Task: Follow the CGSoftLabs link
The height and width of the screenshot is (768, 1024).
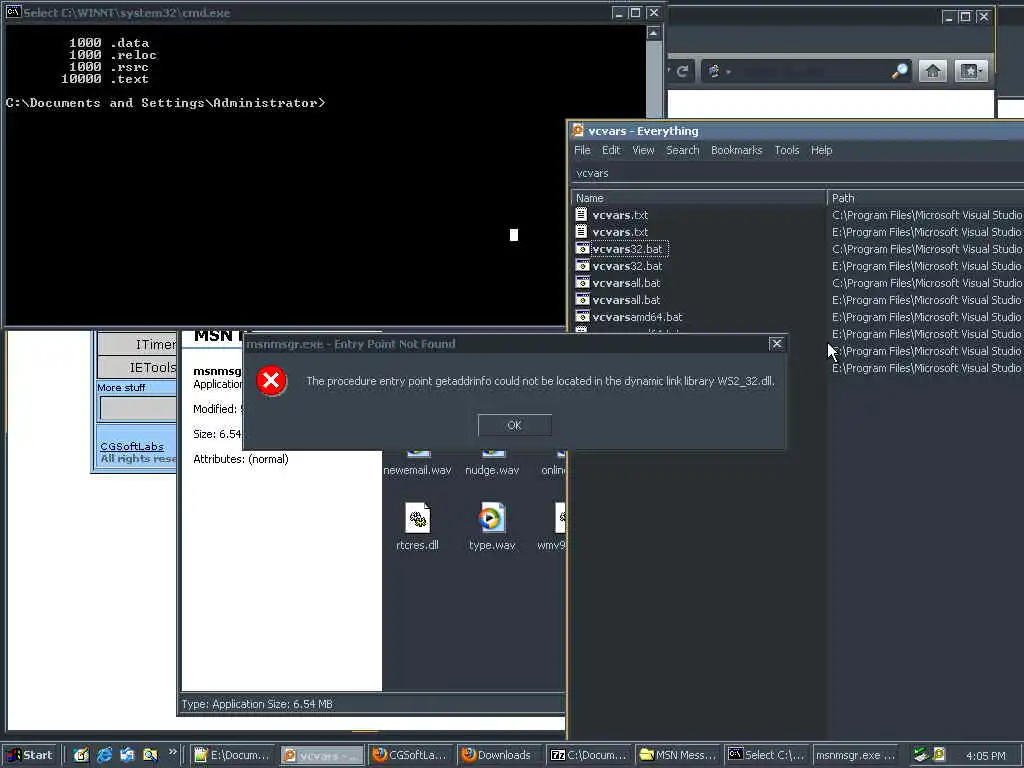Action: pyautogui.click(x=132, y=447)
